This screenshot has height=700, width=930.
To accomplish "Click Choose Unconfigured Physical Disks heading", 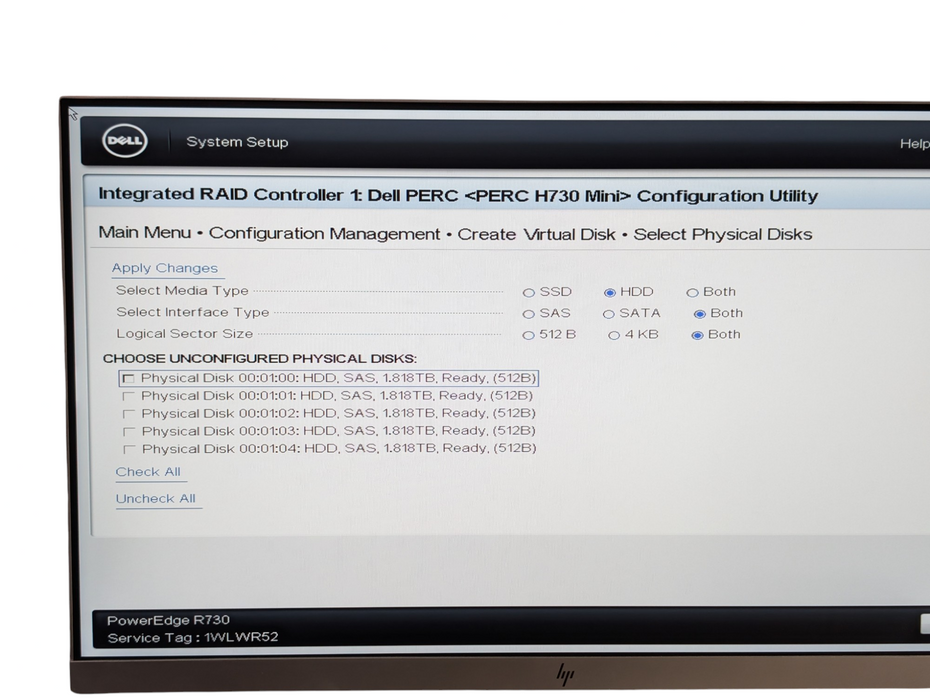I will [x=260, y=358].
